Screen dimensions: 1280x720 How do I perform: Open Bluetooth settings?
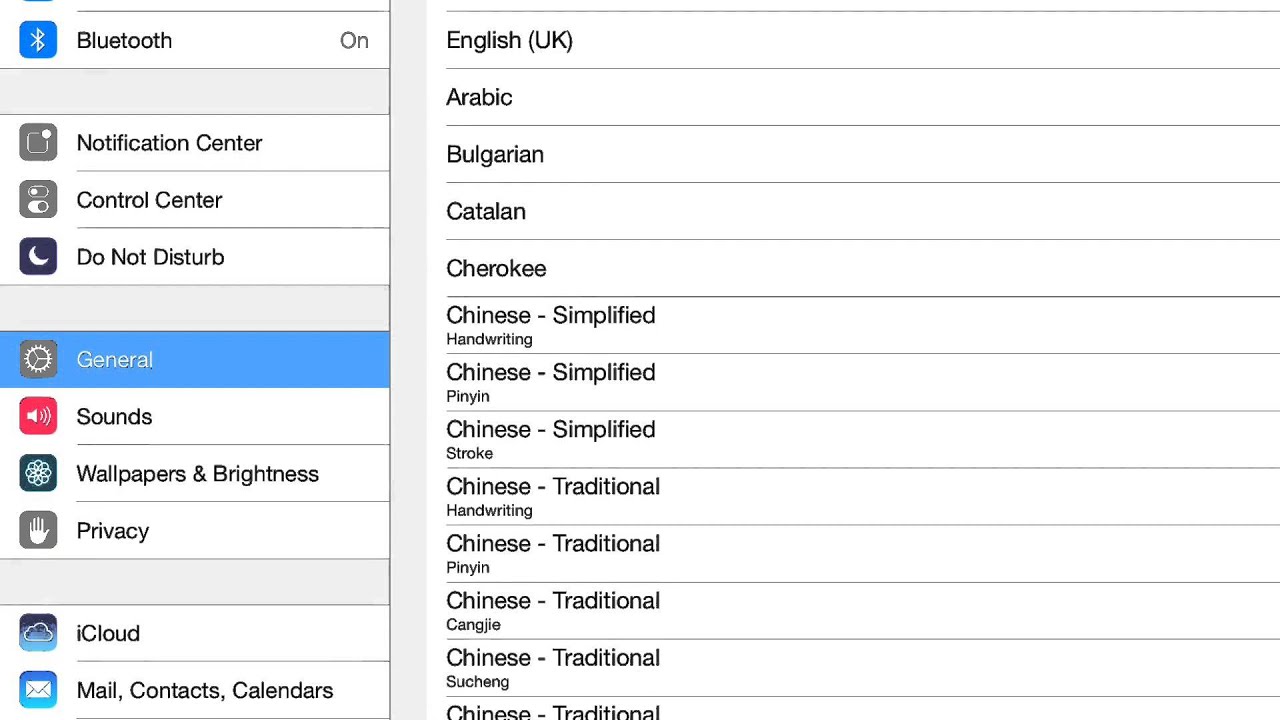pos(195,40)
